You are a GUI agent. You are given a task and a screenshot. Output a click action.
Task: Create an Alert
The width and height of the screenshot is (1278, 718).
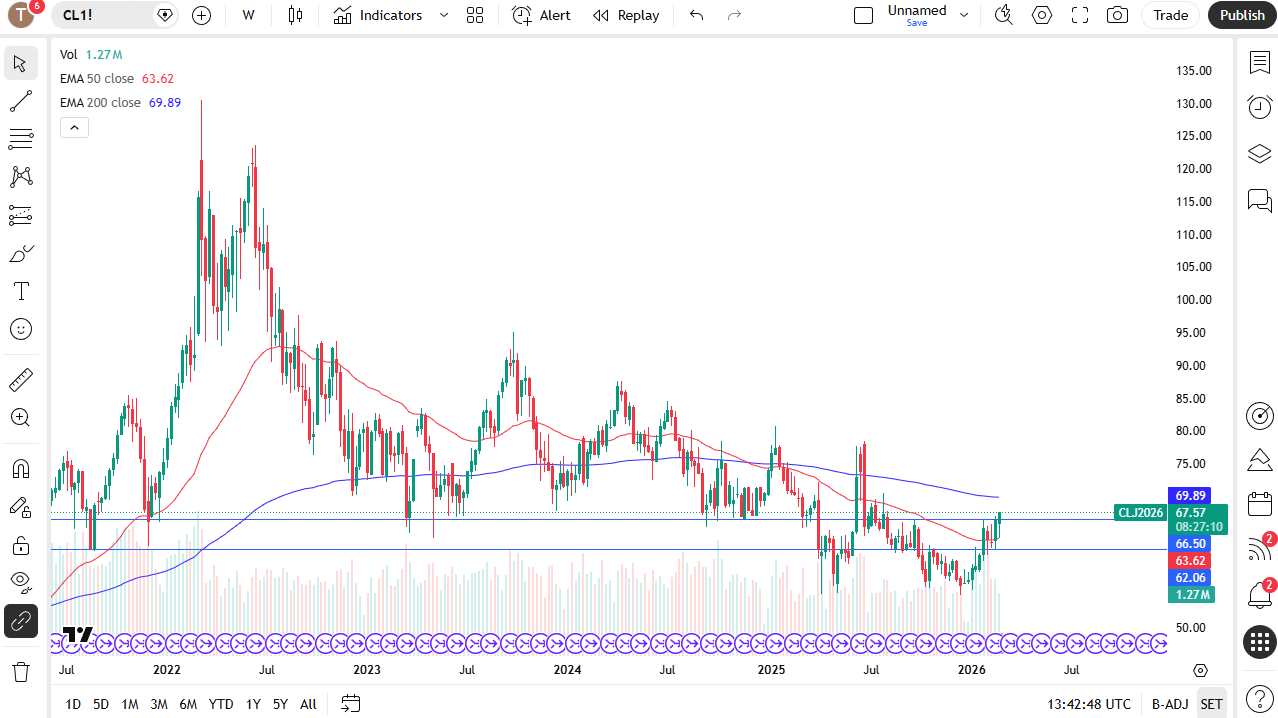541,15
